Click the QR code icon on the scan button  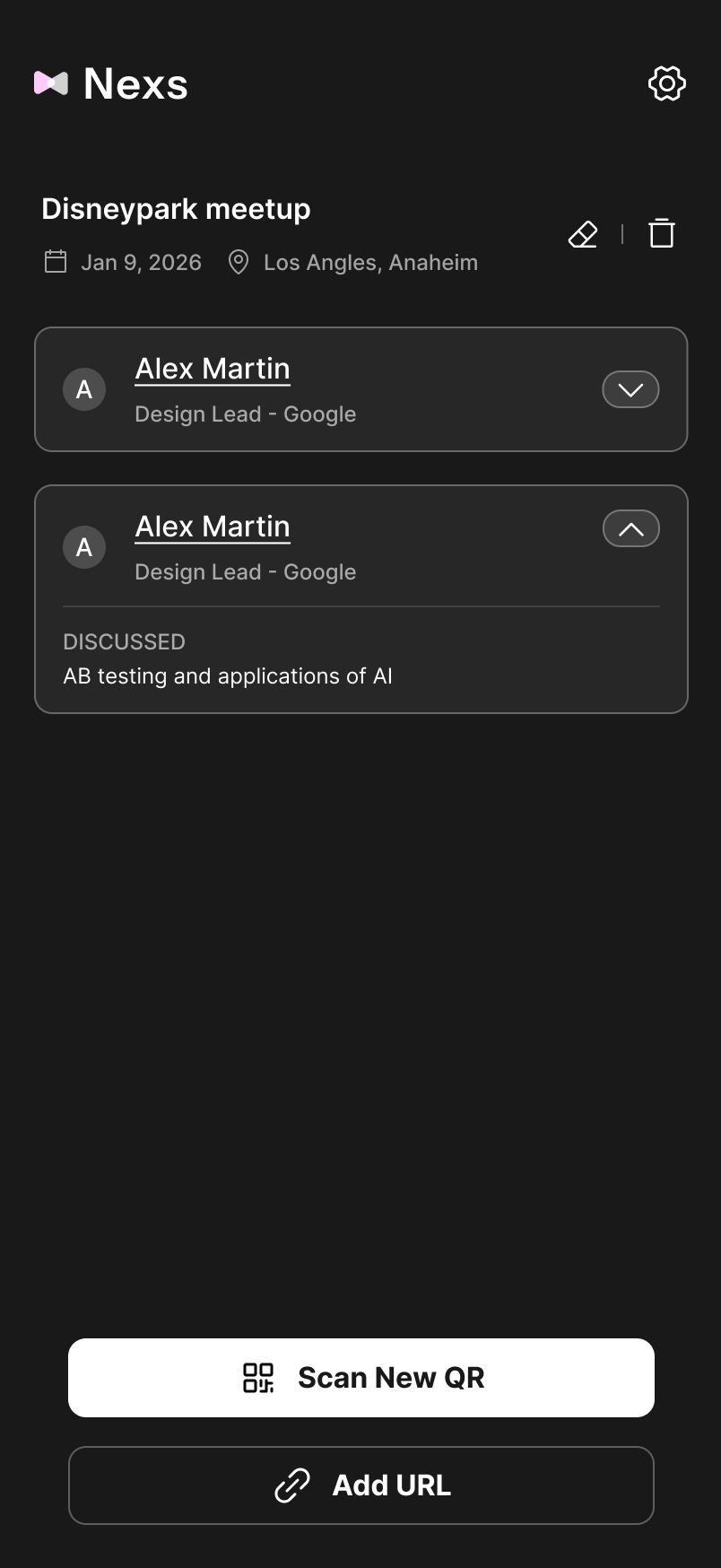pyautogui.click(x=258, y=1377)
